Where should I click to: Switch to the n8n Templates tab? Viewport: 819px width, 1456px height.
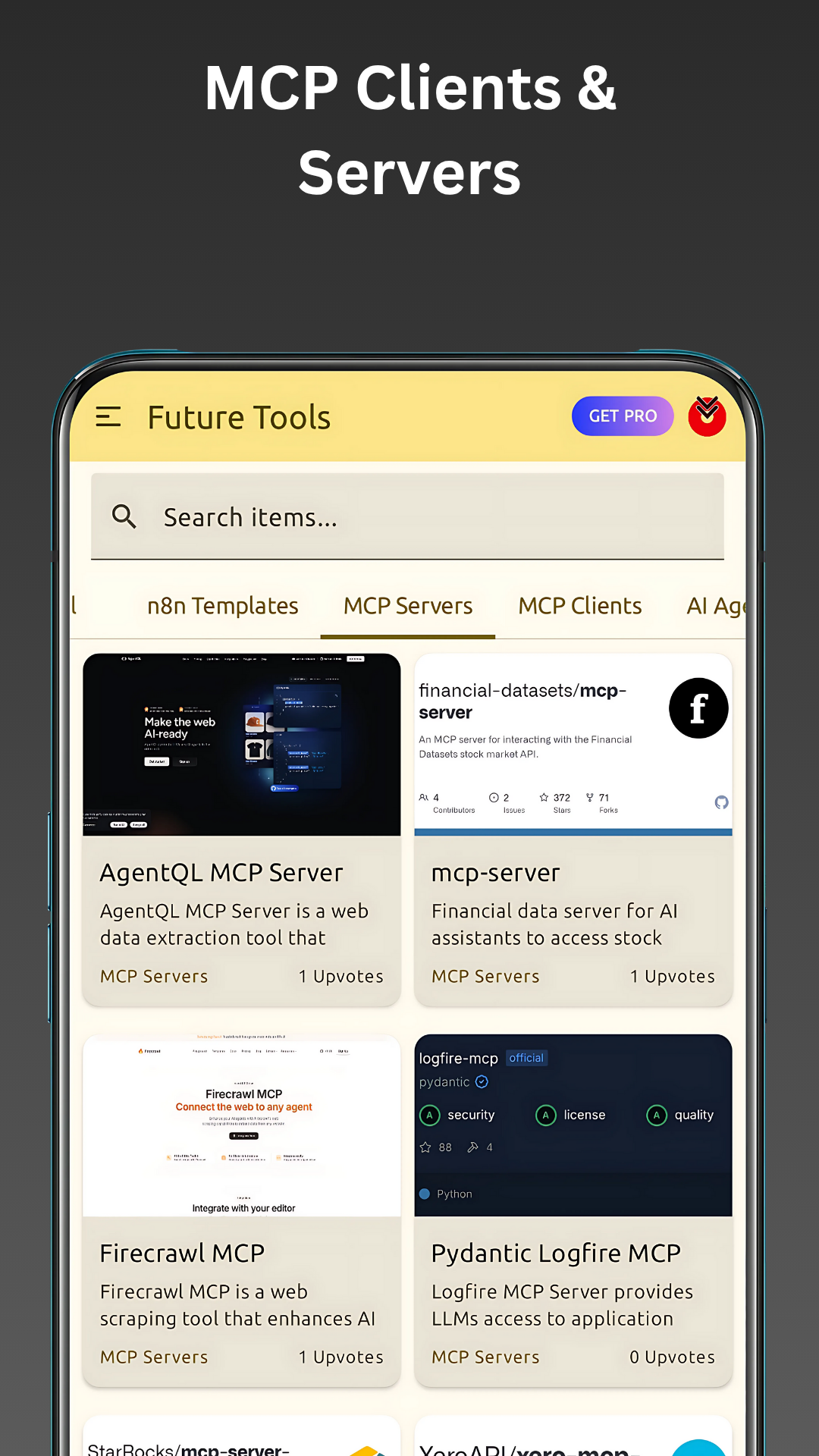(222, 606)
